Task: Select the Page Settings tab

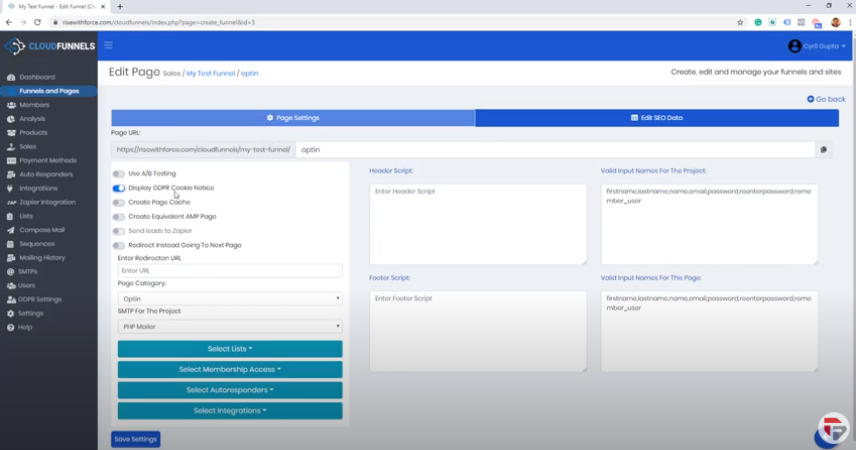Action: coord(293,118)
